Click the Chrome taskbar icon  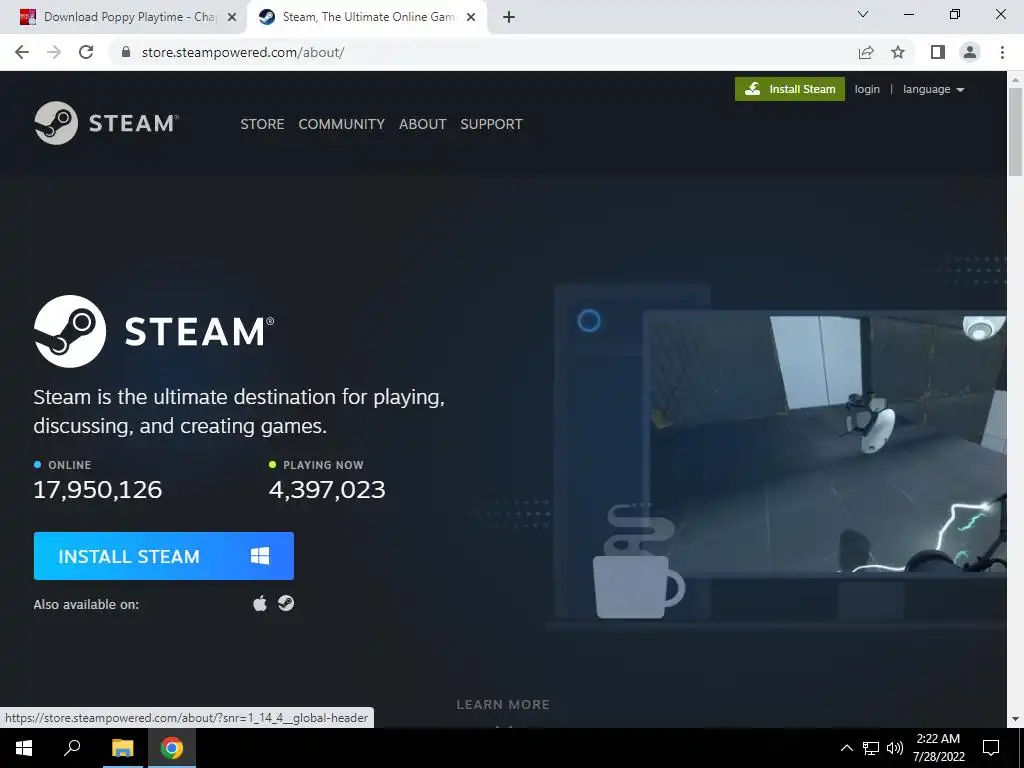[x=172, y=748]
